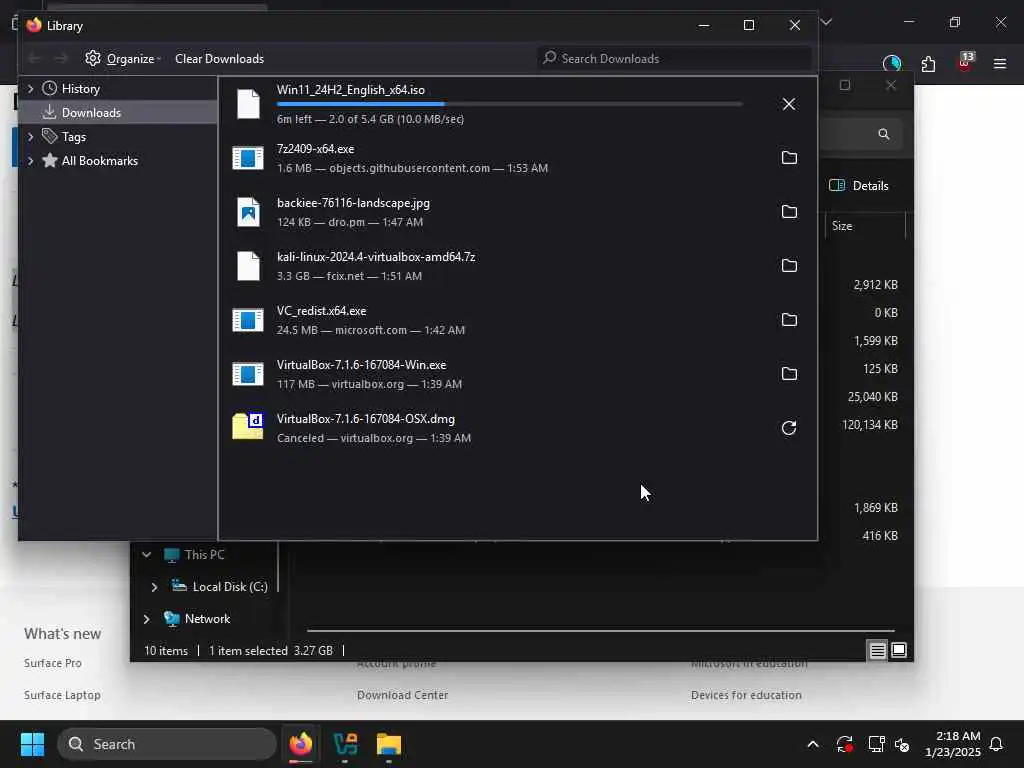Select kali-linux-2024.4-virtualbox-amd64.7z download entry

[517, 266]
